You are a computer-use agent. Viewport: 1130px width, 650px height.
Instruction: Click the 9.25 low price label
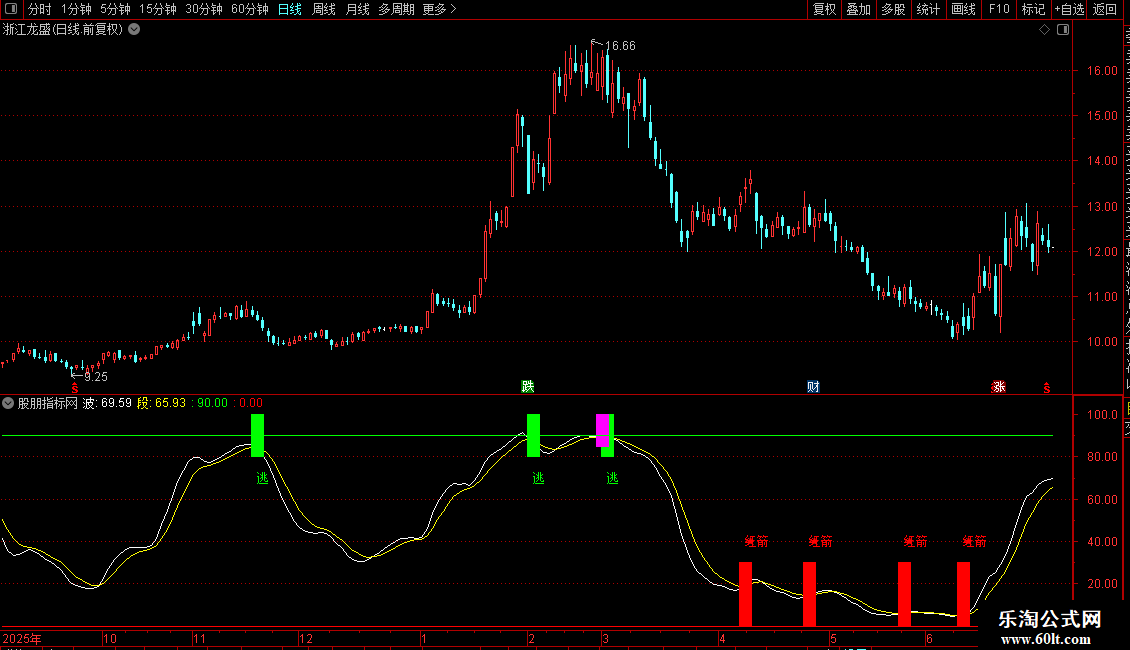click(x=96, y=377)
